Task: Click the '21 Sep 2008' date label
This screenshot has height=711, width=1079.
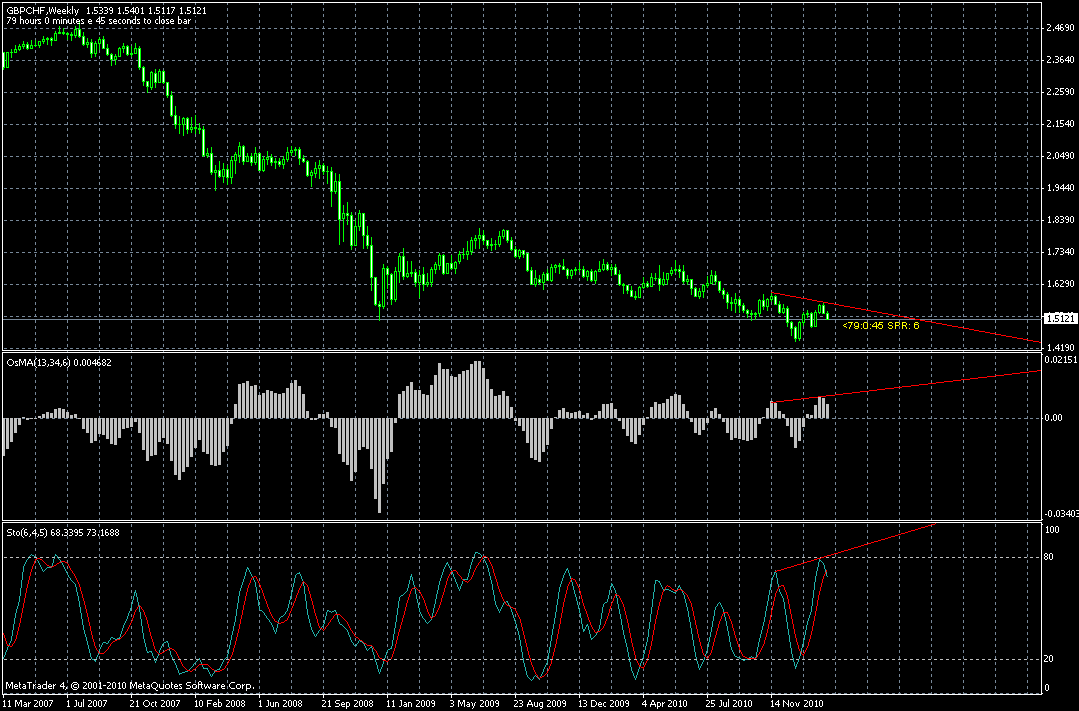Action: tap(348, 704)
